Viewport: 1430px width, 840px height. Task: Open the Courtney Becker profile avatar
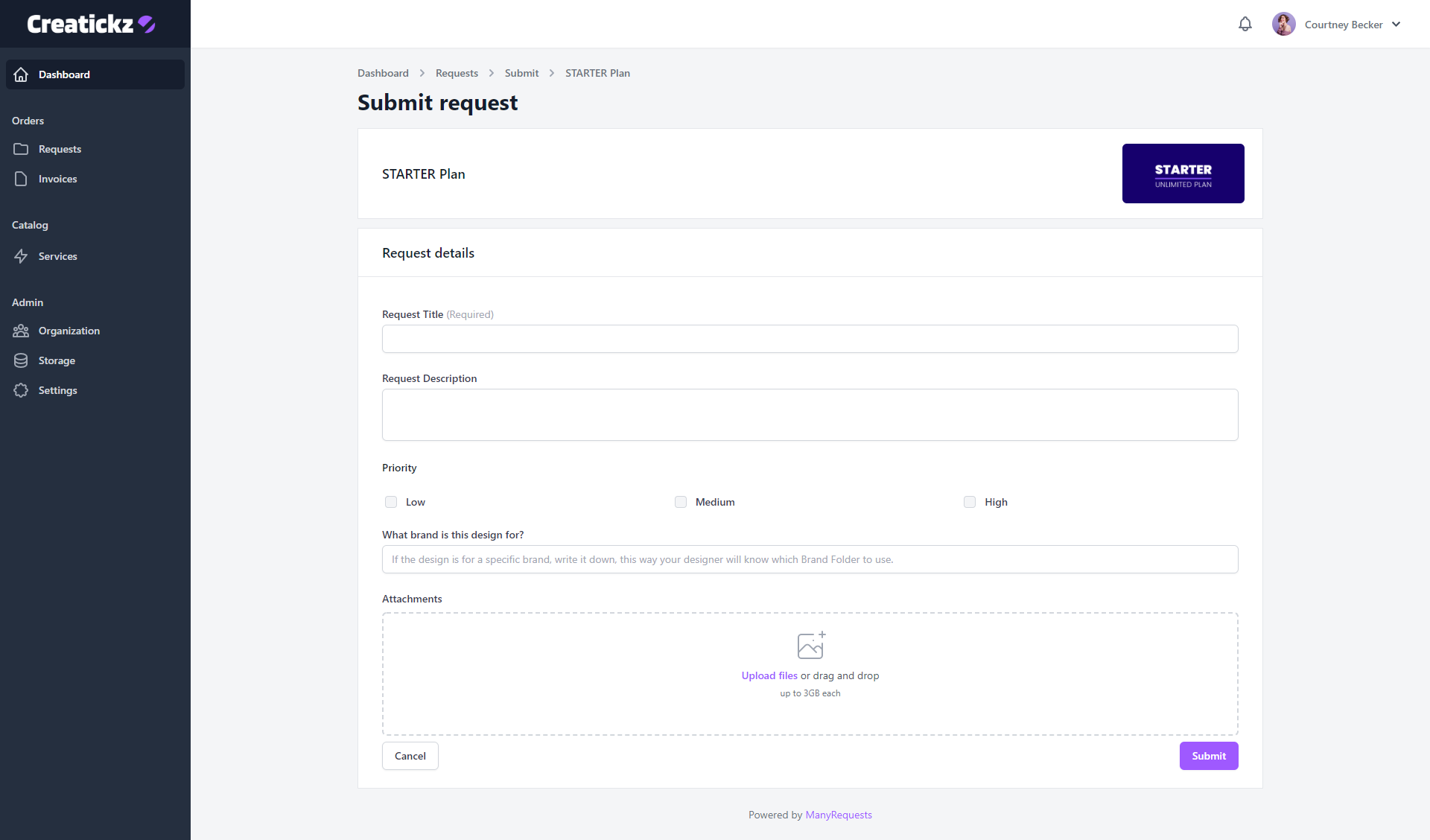click(1283, 25)
